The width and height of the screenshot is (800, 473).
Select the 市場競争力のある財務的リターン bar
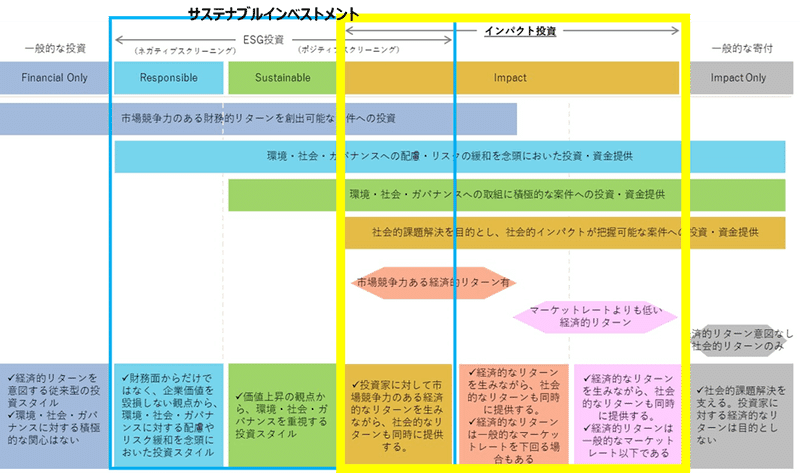258,119
